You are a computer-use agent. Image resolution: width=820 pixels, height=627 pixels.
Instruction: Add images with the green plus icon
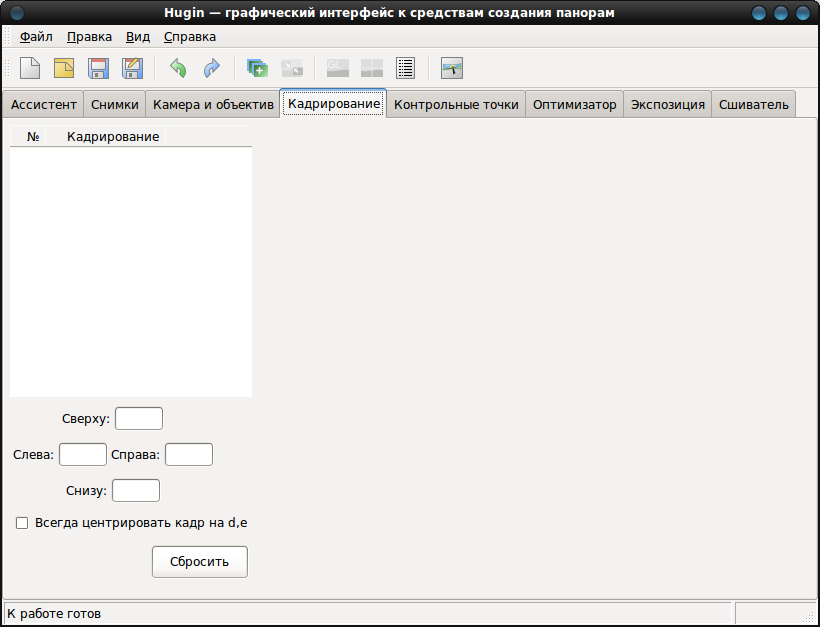pyautogui.click(x=257, y=68)
